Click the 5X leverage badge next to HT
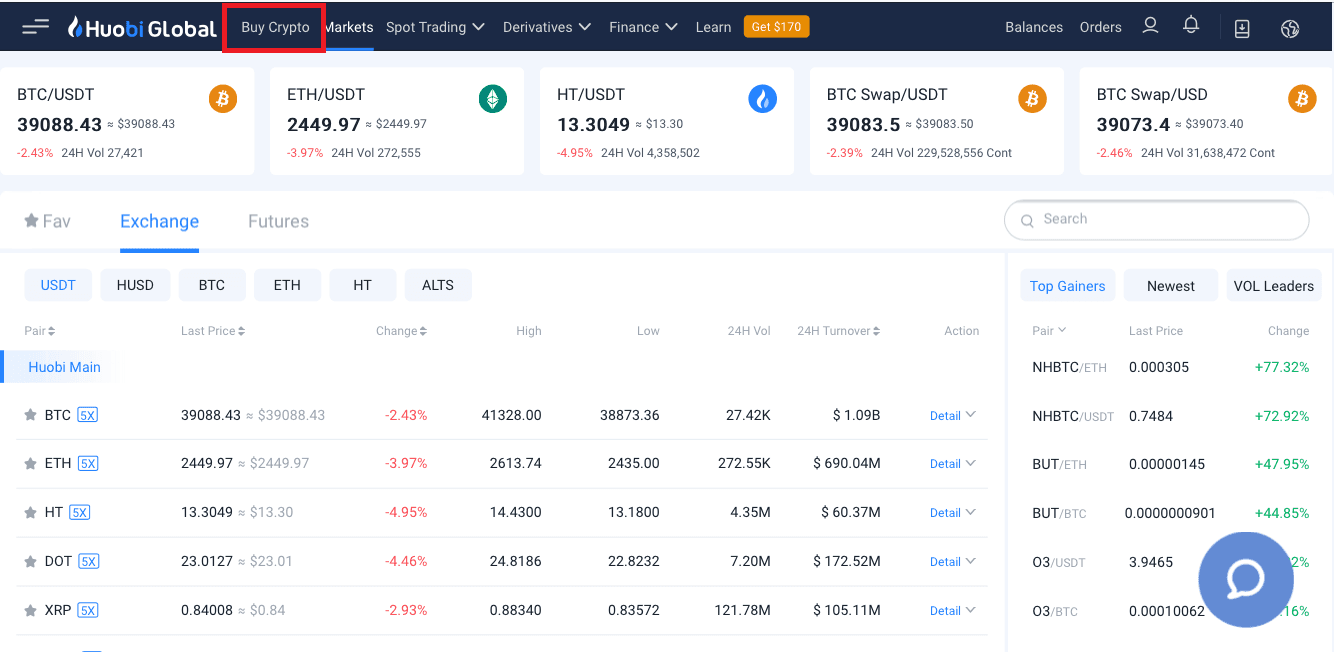The height and width of the screenshot is (652, 1334). (79, 512)
